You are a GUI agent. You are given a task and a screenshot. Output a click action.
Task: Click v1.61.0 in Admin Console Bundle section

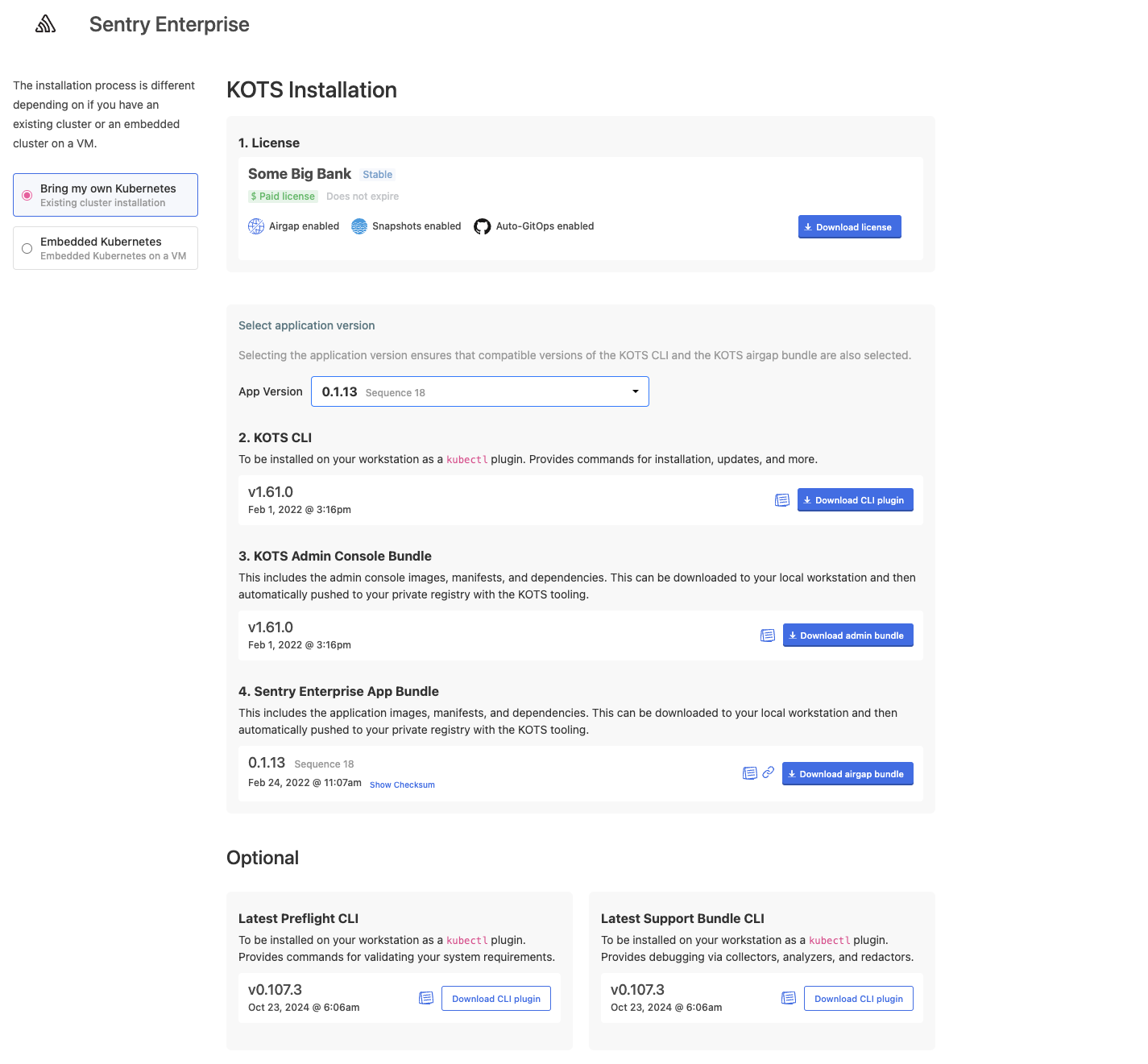tap(271, 627)
